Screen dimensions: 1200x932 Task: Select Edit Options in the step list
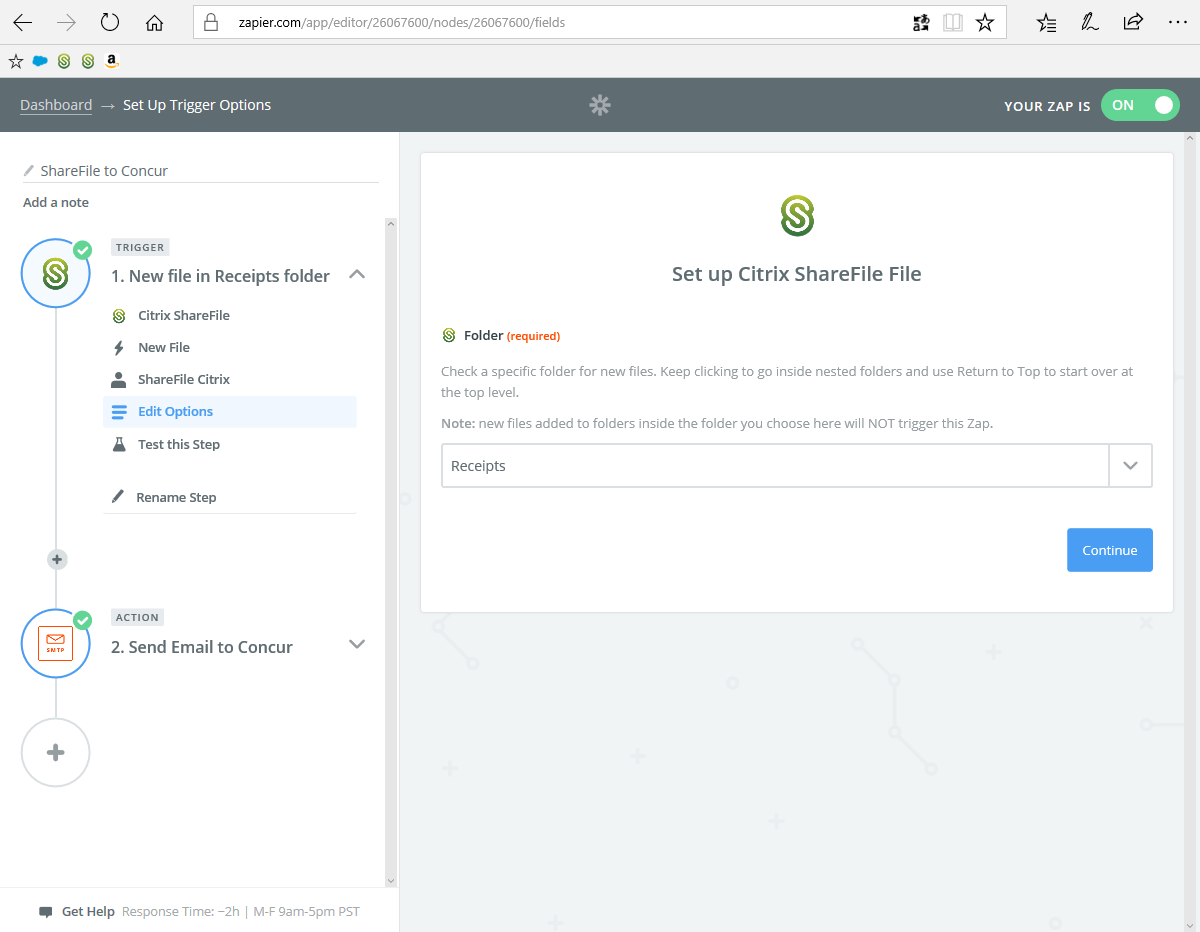click(176, 412)
